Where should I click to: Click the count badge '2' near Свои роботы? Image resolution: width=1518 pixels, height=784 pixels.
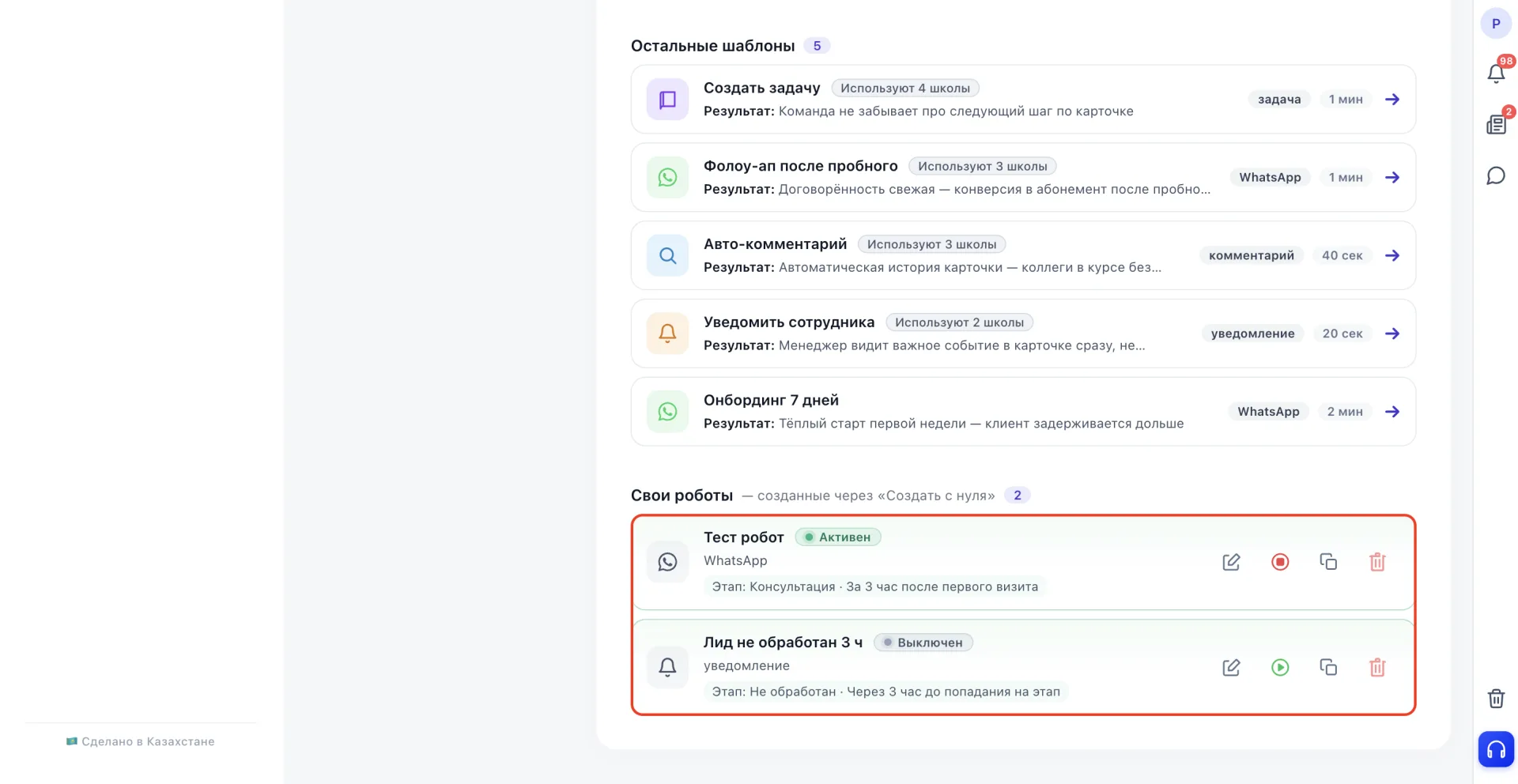pyautogui.click(x=1018, y=496)
